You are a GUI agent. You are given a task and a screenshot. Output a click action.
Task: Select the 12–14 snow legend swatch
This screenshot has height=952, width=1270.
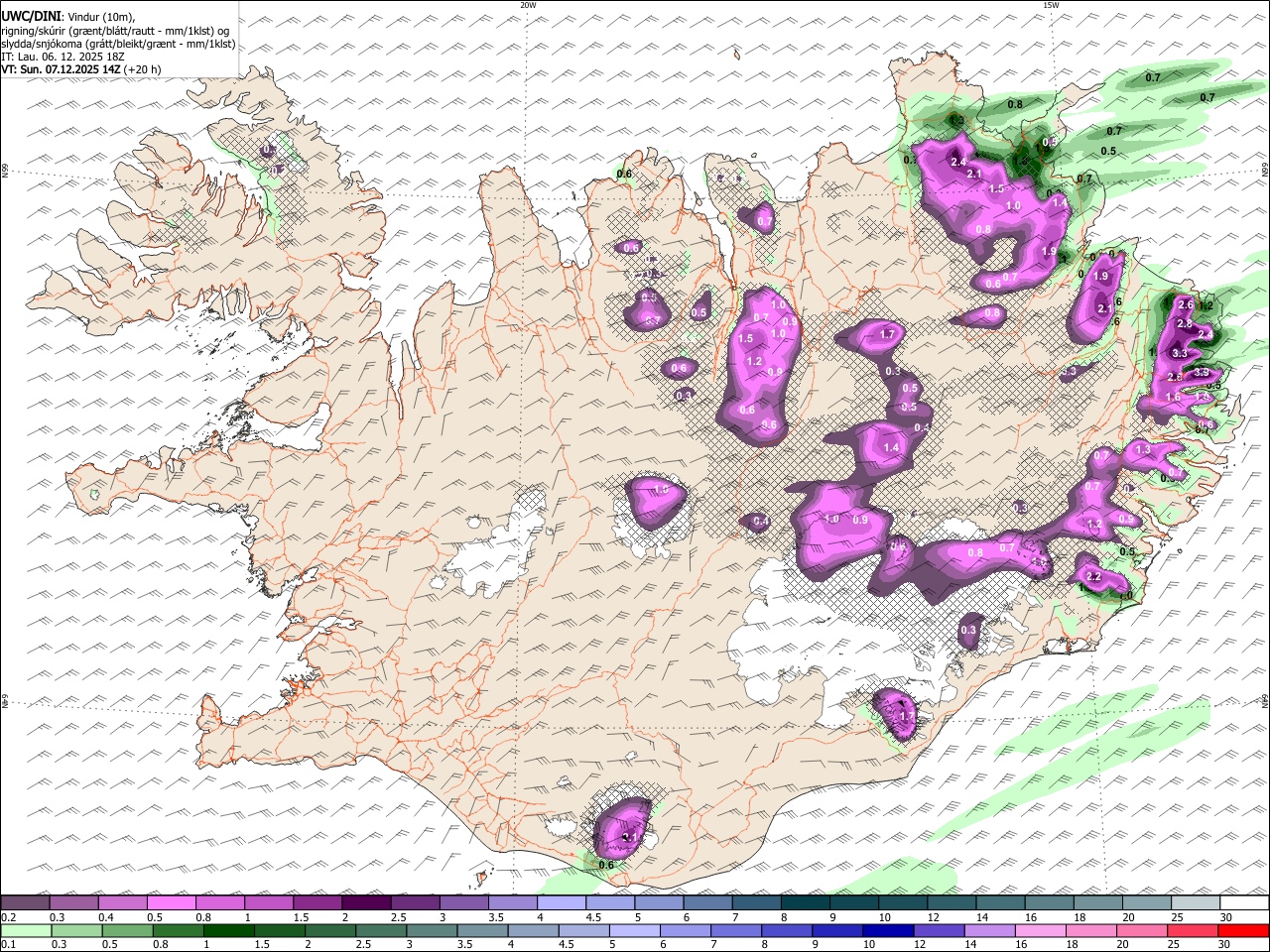[950, 903]
